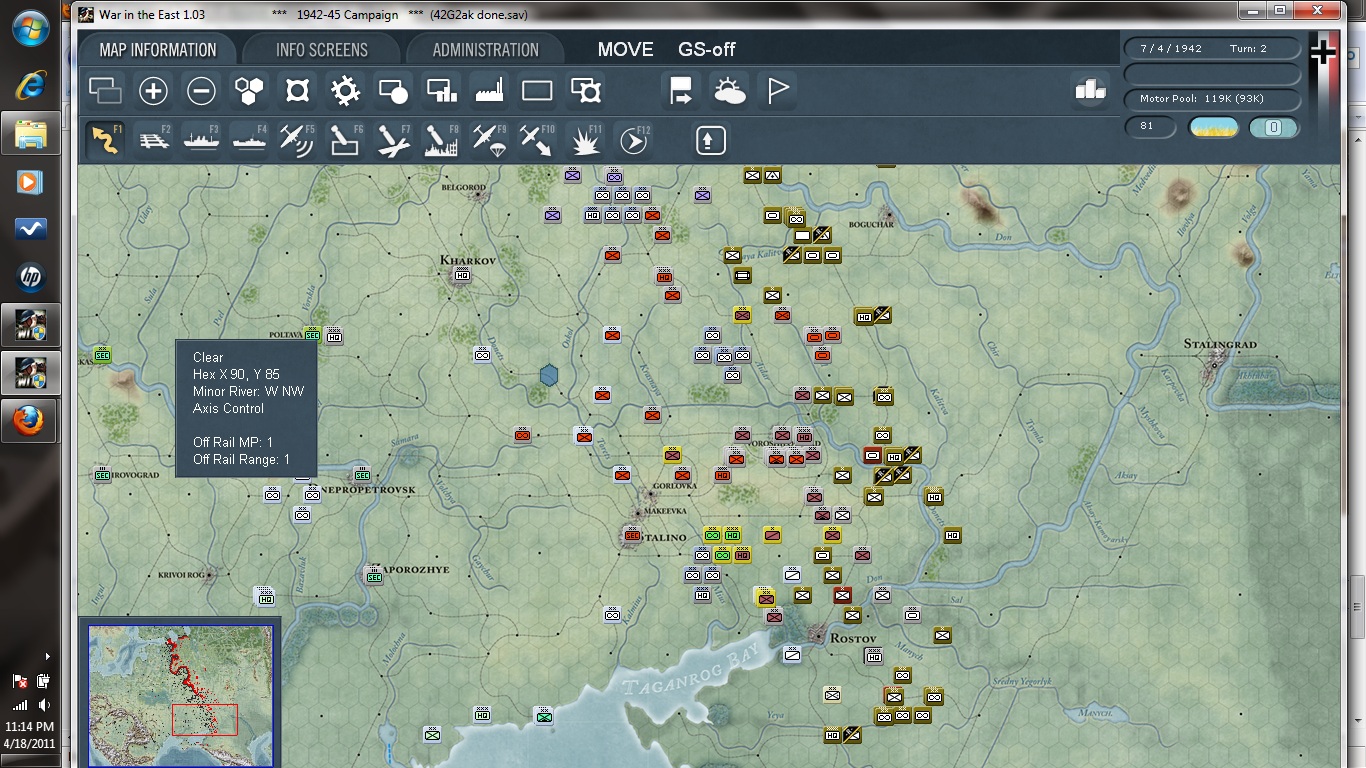Viewport: 1366px width, 768px height.
Task: Click the volume speaker tray icon
Action: pos(43,705)
